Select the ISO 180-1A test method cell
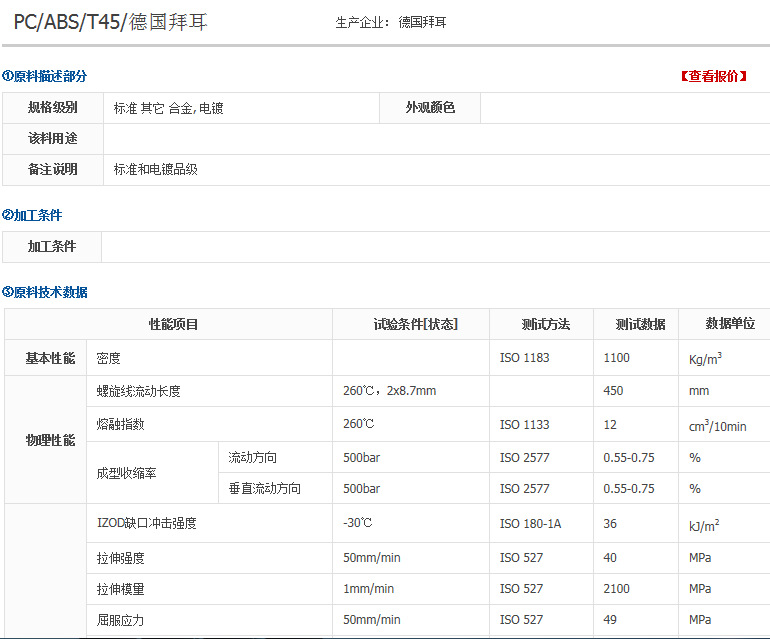770x639 pixels. [x=530, y=523]
